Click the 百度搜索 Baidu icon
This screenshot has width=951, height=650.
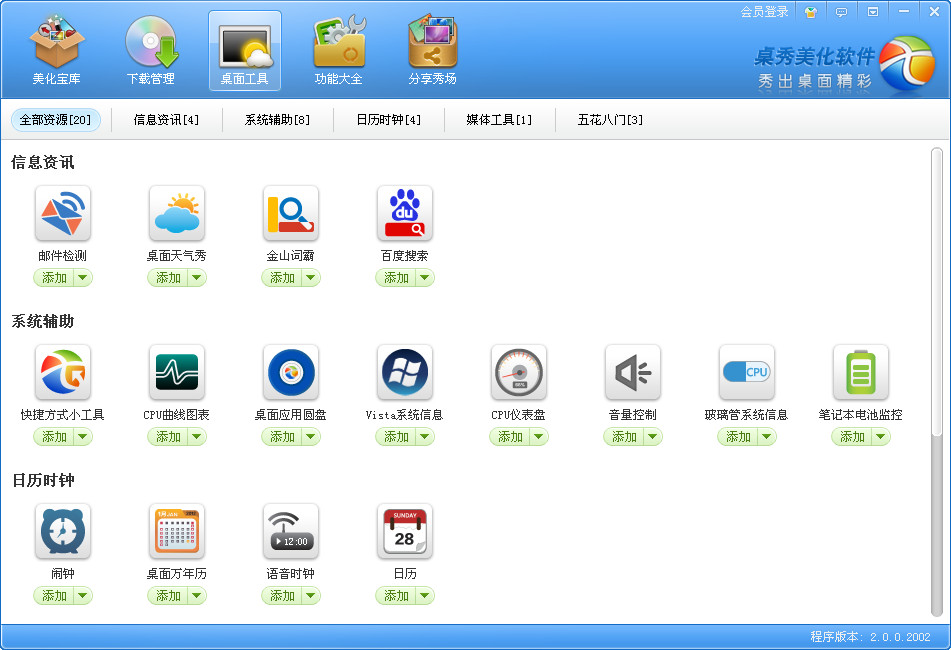404,213
